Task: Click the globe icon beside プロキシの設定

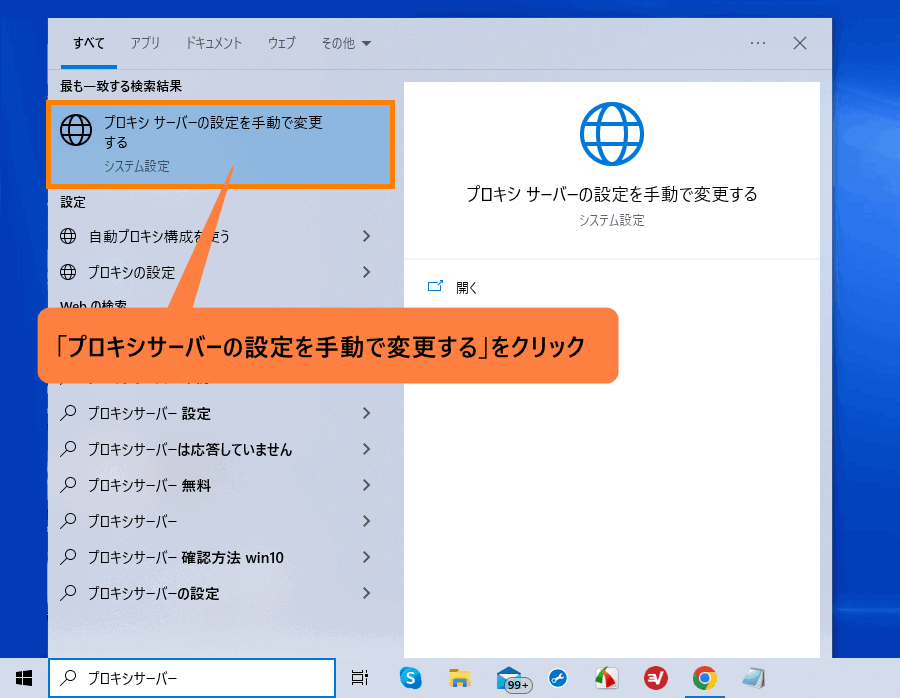Action: click(68, 272)
